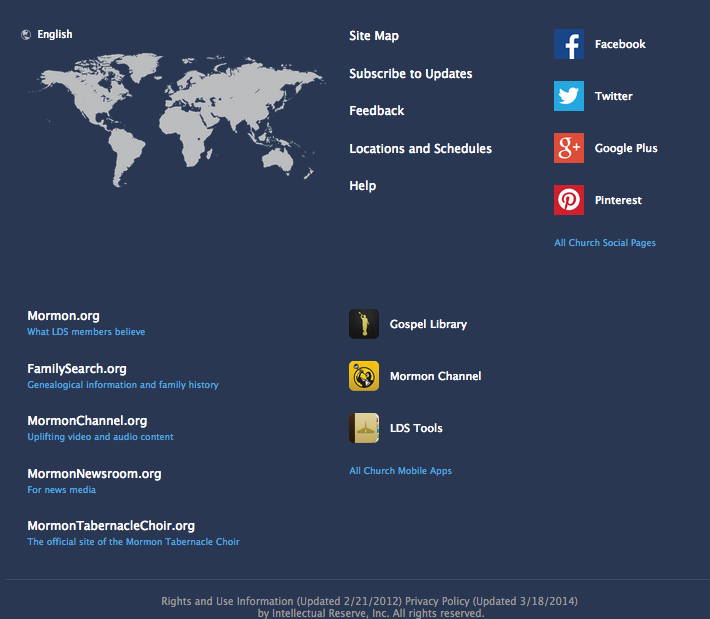This screenshot has height=619, width=710.
Task: Click the Twitter bird icon
Action: point(569,96)
